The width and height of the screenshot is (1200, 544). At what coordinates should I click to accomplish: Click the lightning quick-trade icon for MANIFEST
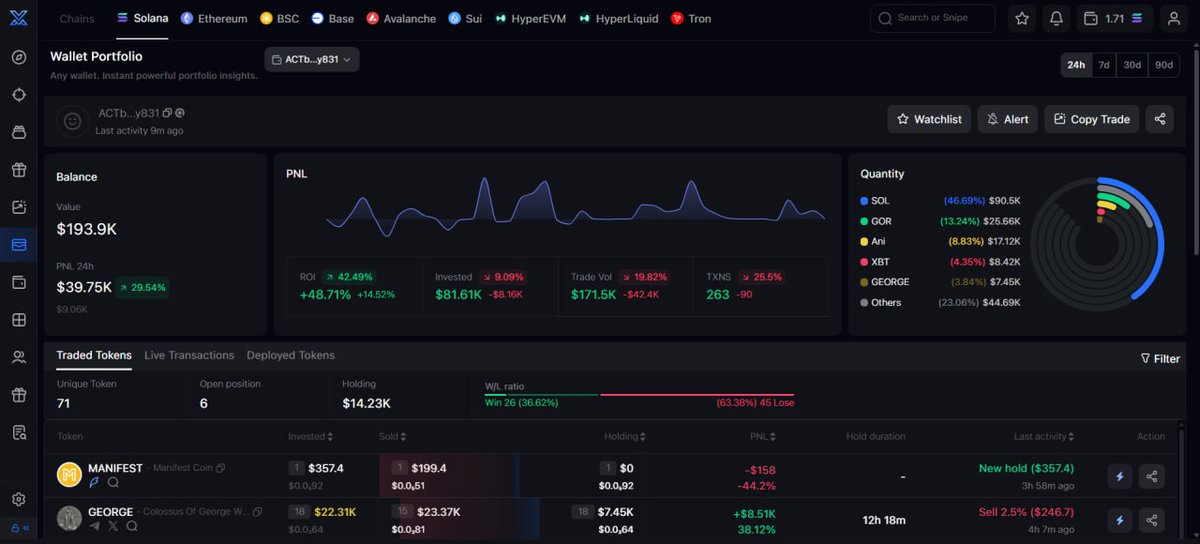1120,476
